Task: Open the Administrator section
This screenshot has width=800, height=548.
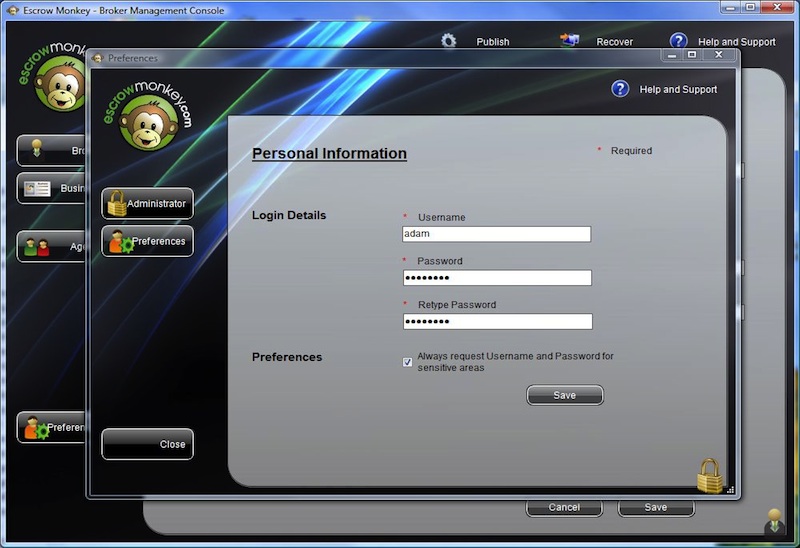Action: click(148, 203)
